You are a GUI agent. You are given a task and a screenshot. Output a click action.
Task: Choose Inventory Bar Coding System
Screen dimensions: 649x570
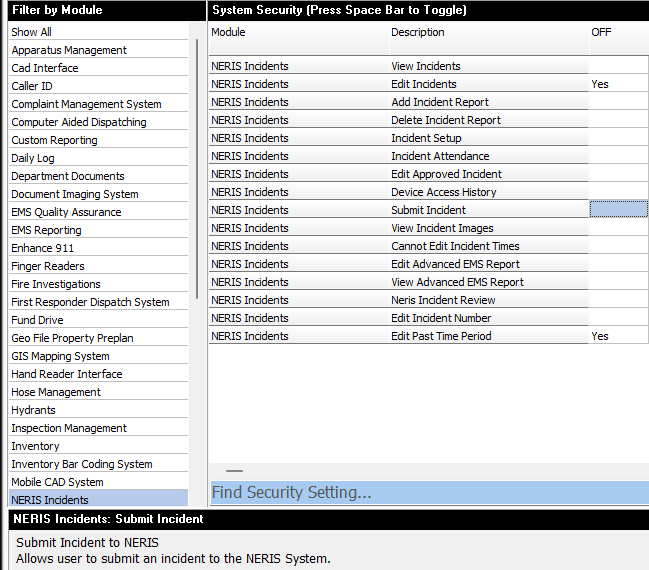pyautogui.click(x=99, y=464)
